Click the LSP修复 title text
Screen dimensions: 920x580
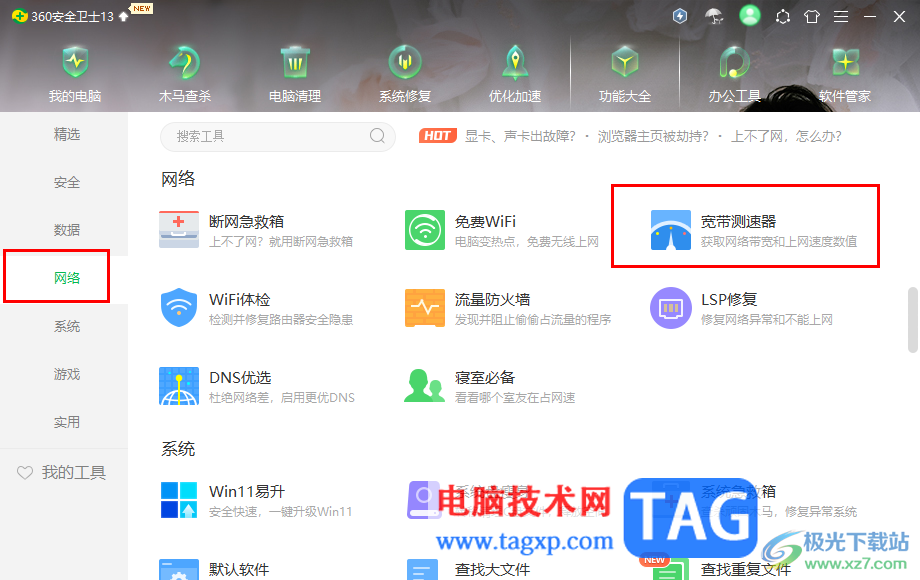tap(729, 300)
